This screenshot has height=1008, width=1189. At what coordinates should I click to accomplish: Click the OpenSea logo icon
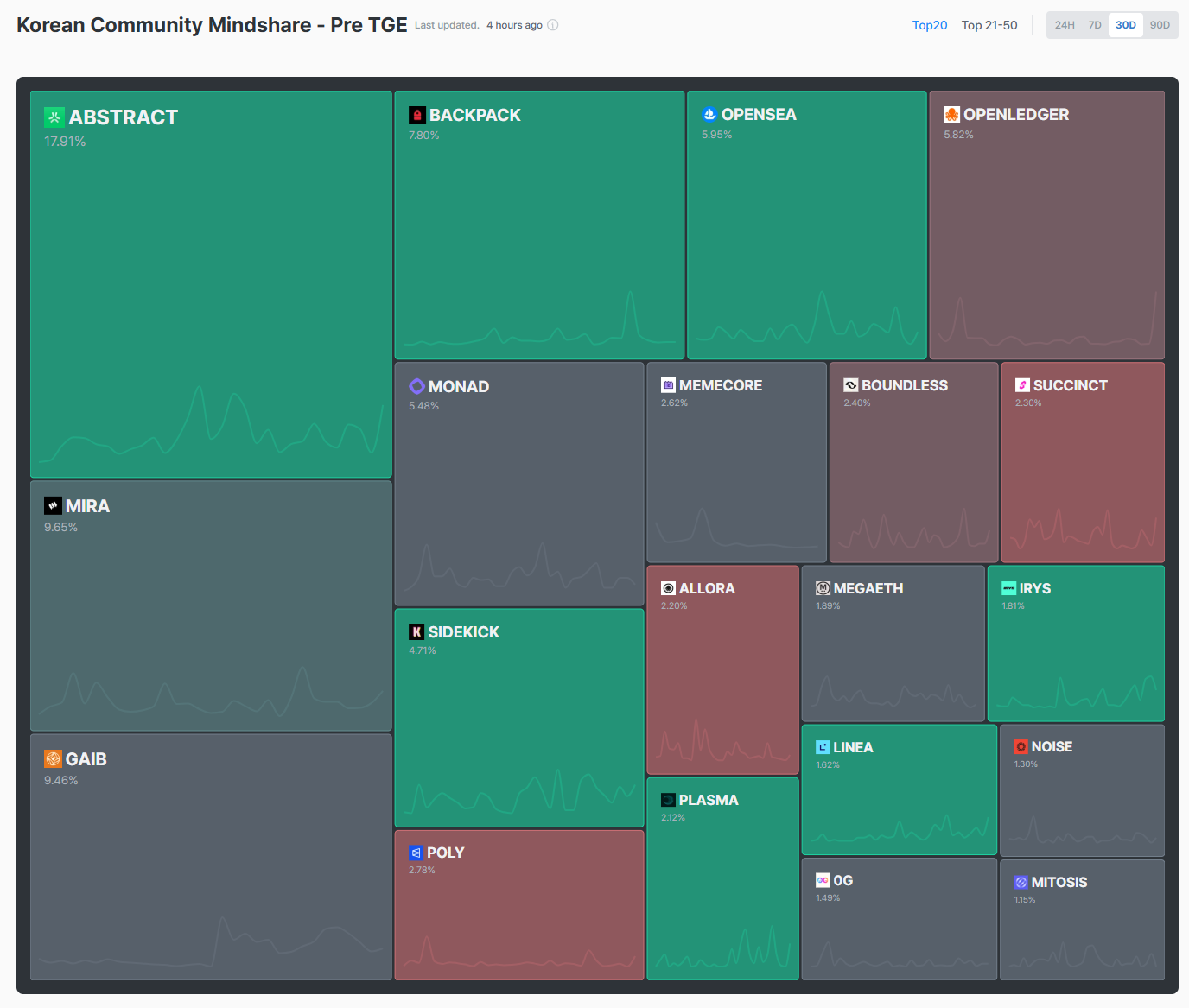(709, 114)
